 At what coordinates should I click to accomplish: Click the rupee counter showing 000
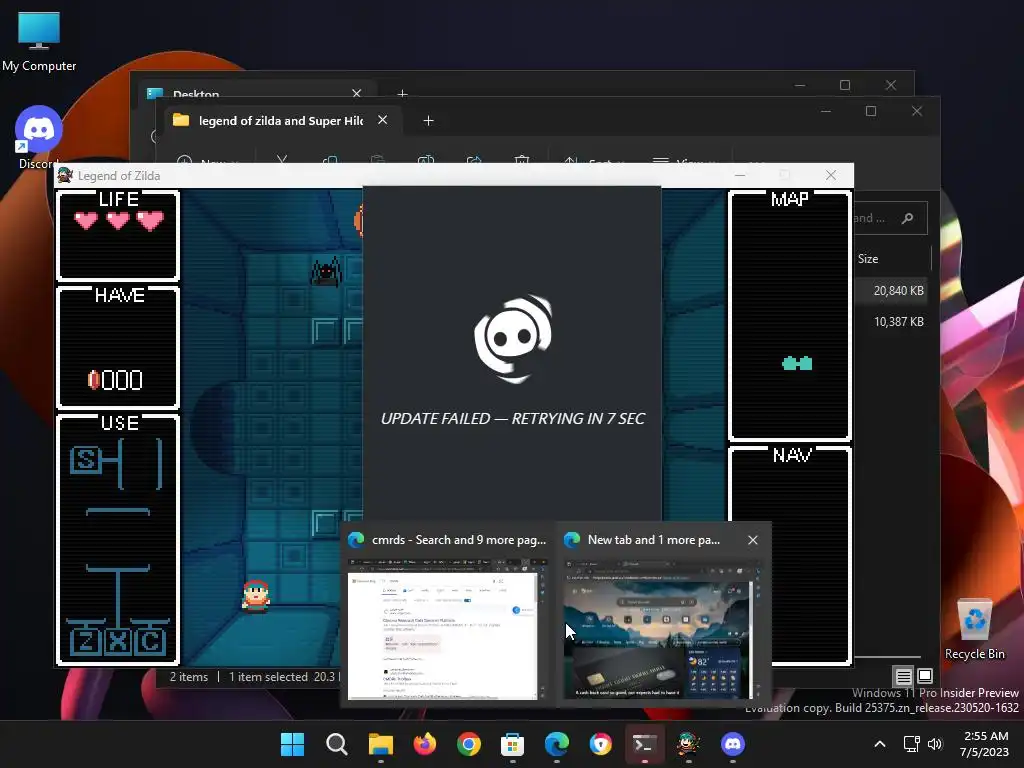click(115, 380)
